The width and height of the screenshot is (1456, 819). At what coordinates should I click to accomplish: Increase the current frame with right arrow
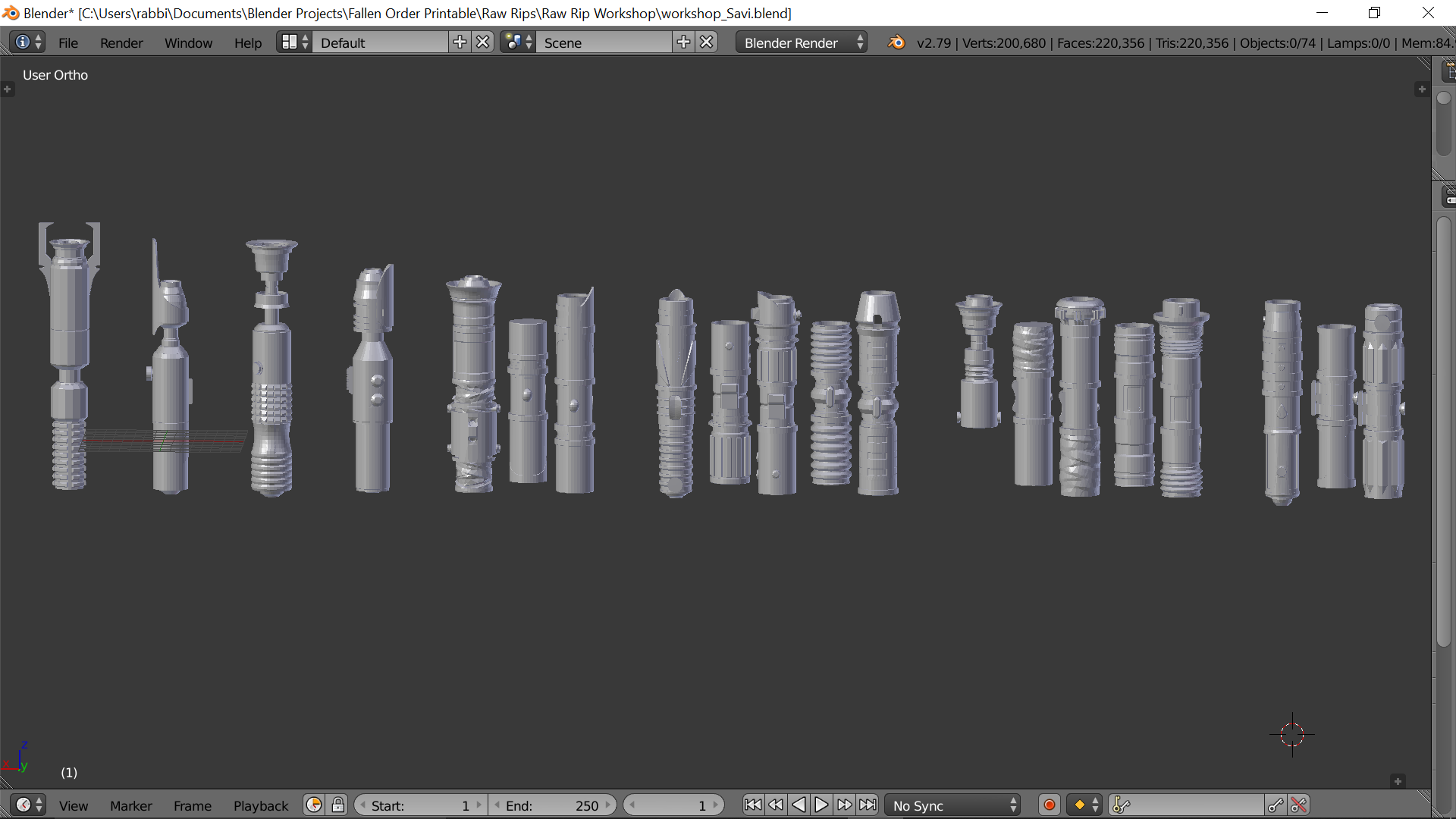[715, 805]
